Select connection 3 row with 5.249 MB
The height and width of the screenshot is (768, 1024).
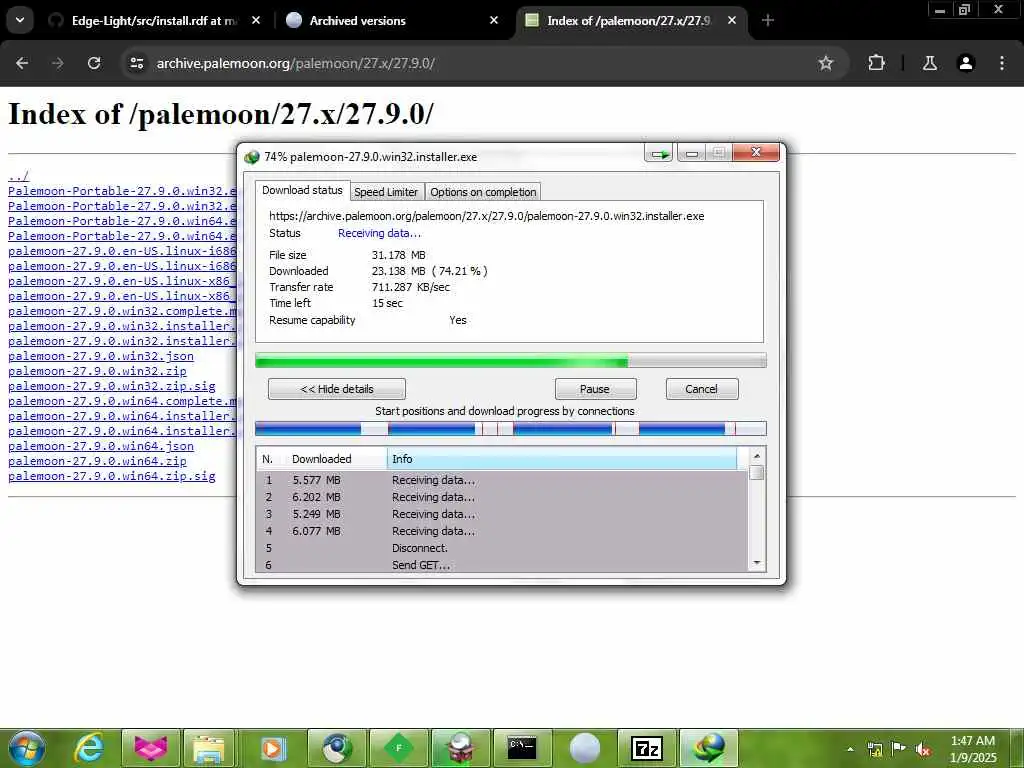click(503, 514)
